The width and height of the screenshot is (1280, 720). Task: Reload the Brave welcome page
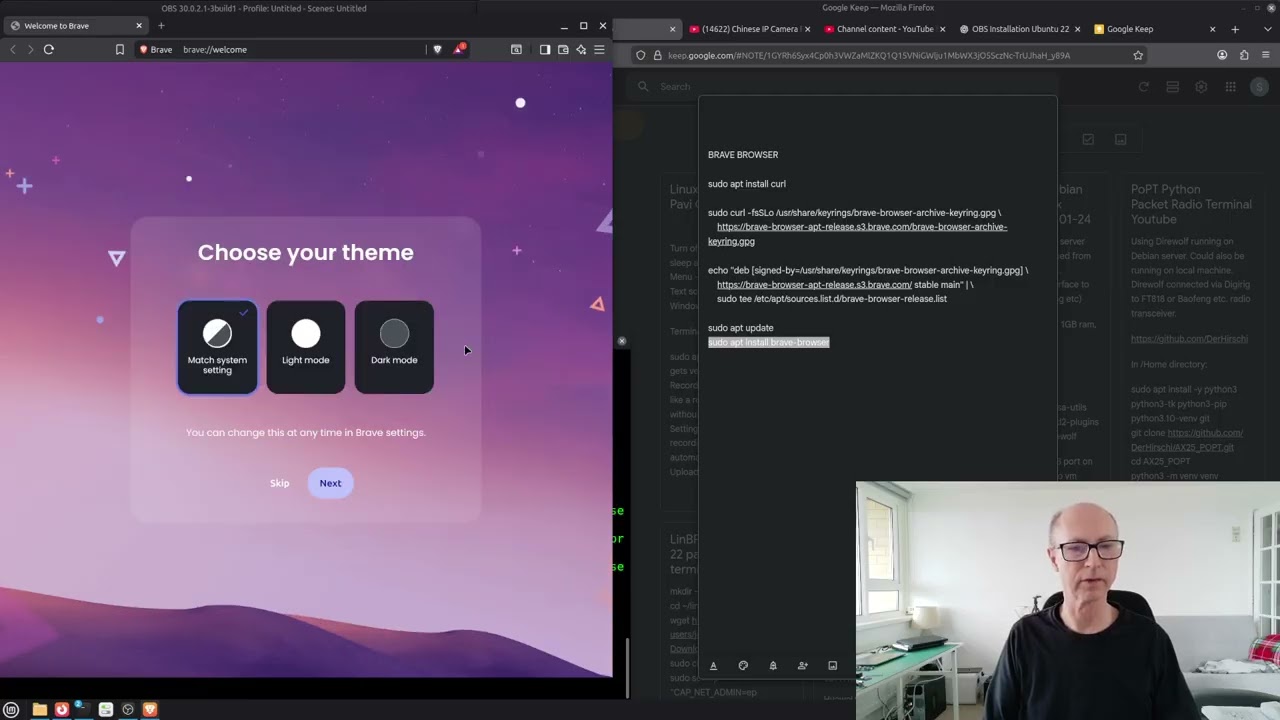pyautogui.click(x=48, y=49)
